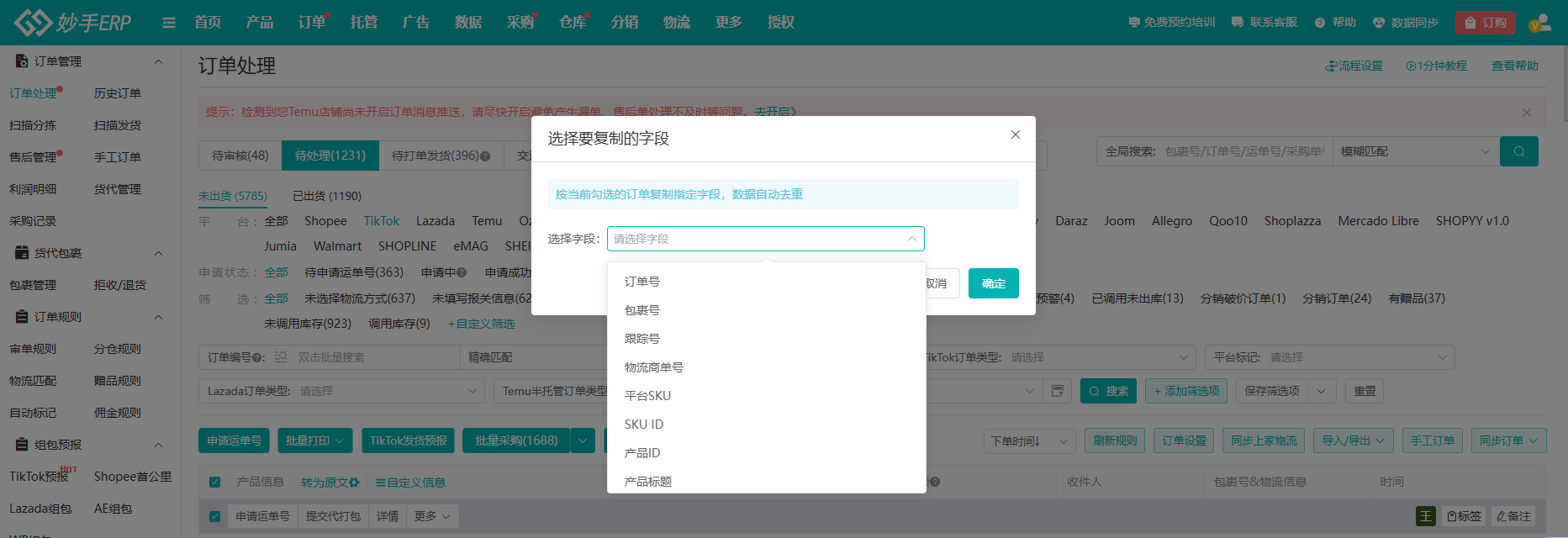Choose 订单号 from the field list
The image size is (1568, 538).
click(x=642, y=282)
